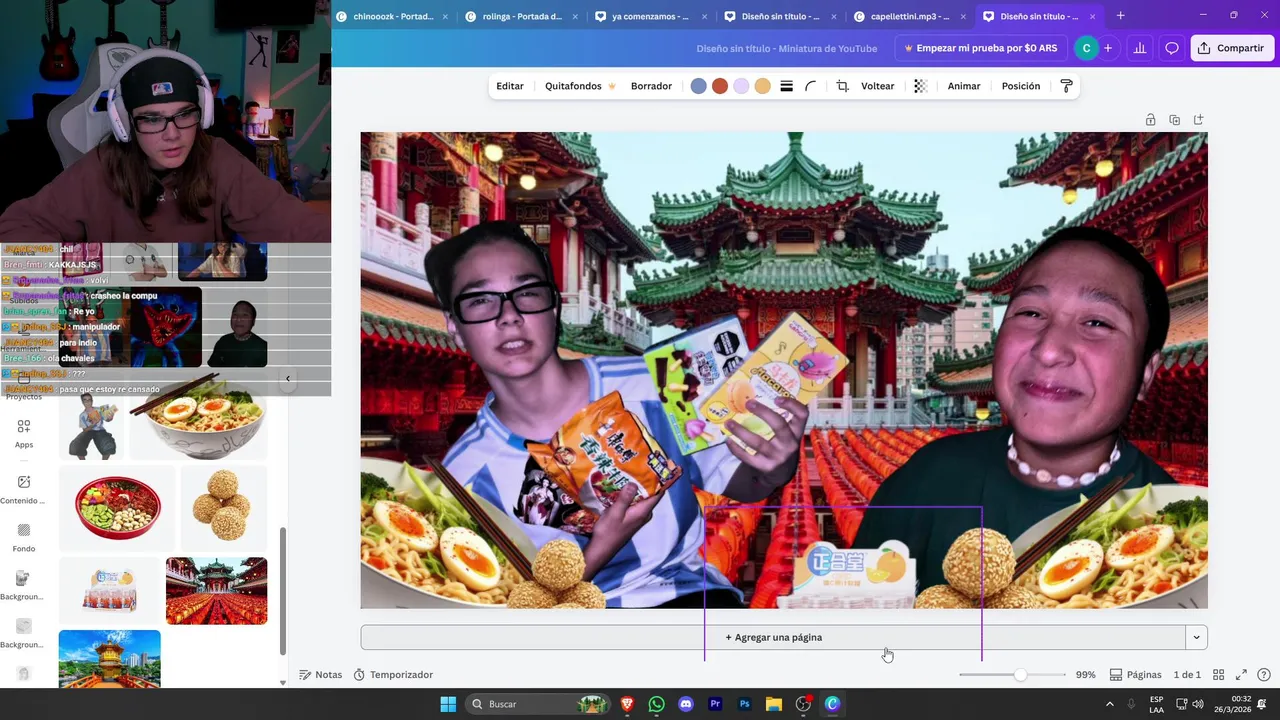Click the green C account avatar
Viewport: 1280px width, 720px height.
point(1086,48)
